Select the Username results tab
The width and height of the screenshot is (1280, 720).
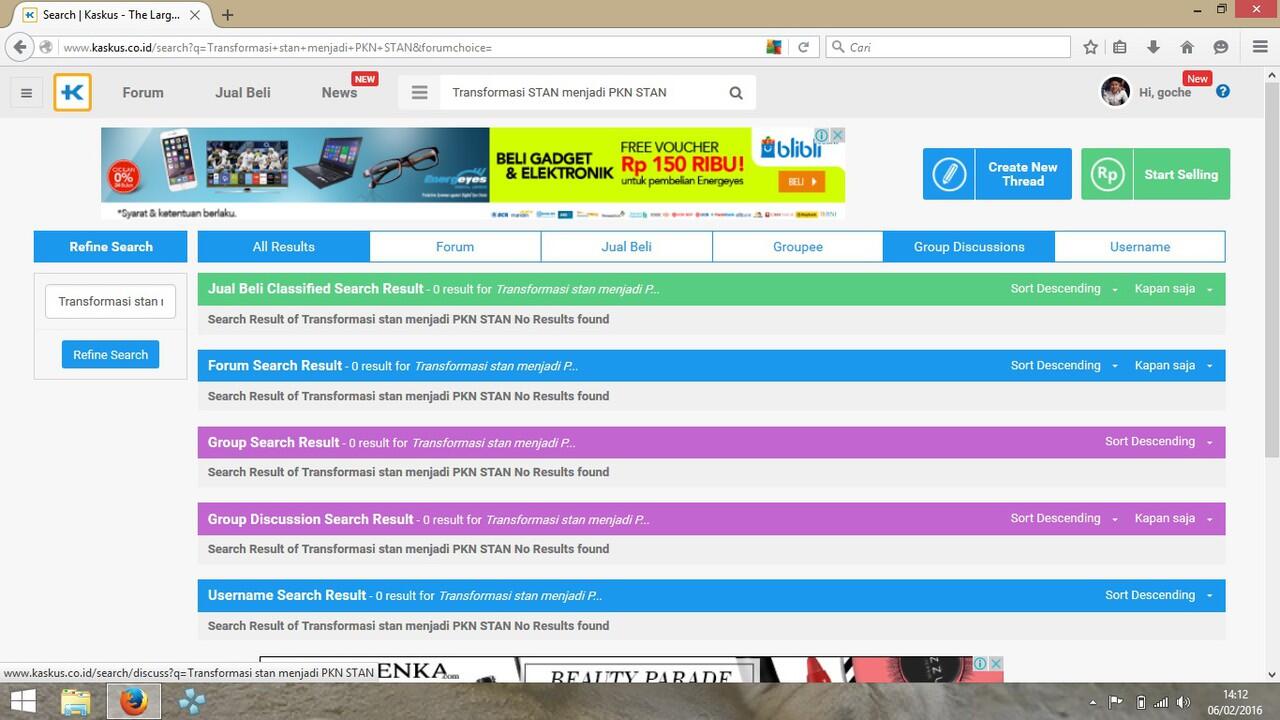tap(1139, 247)
